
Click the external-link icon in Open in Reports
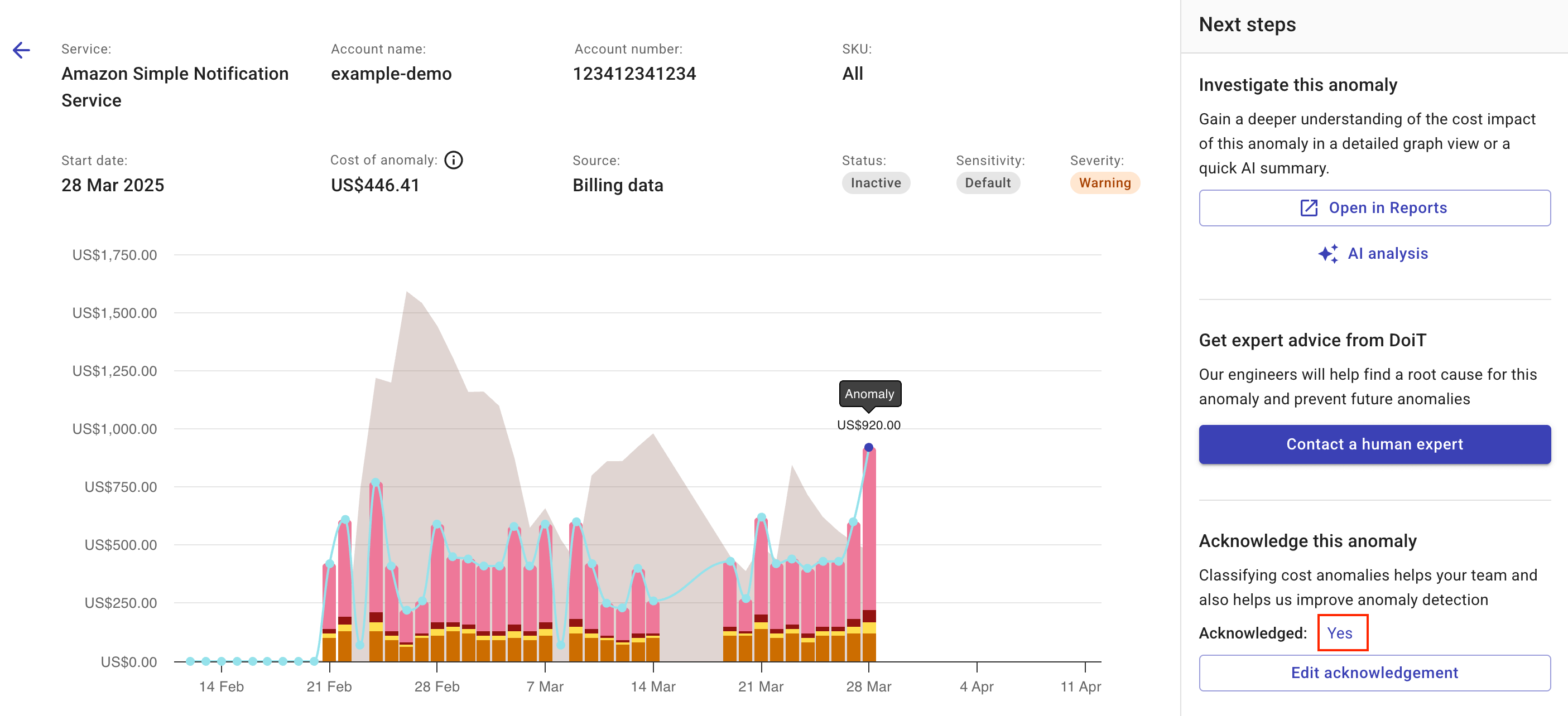point(1309,208)
